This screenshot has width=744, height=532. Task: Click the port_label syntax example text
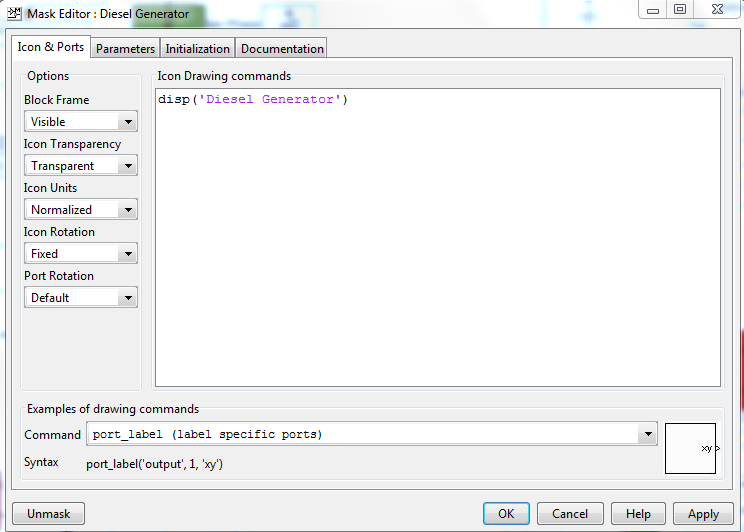[154, 464]
